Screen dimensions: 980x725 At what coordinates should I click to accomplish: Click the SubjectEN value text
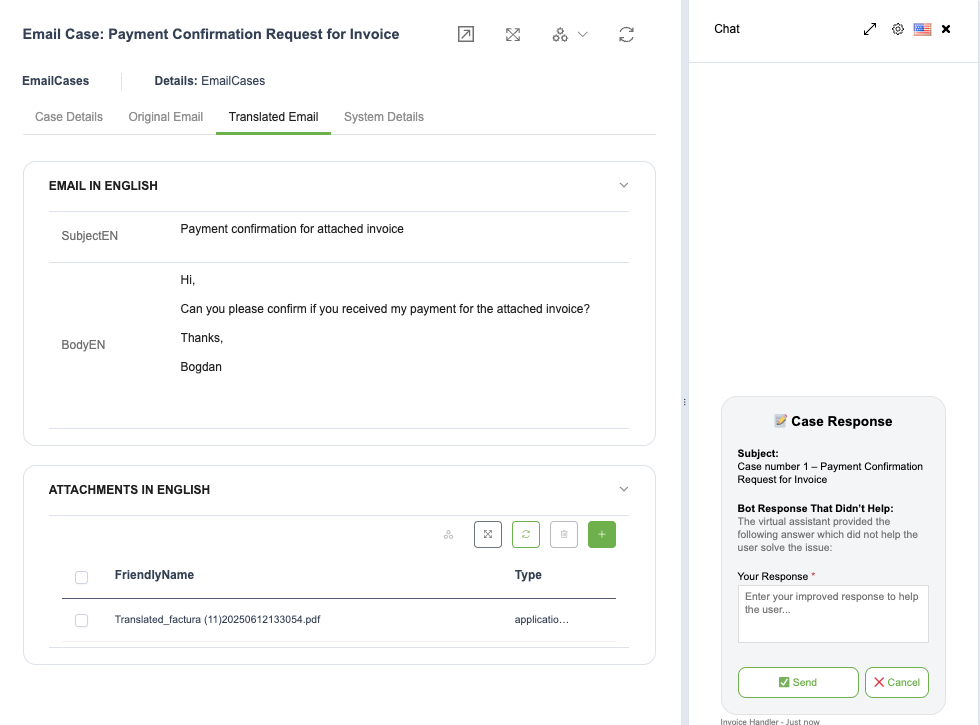coord(292,229)
